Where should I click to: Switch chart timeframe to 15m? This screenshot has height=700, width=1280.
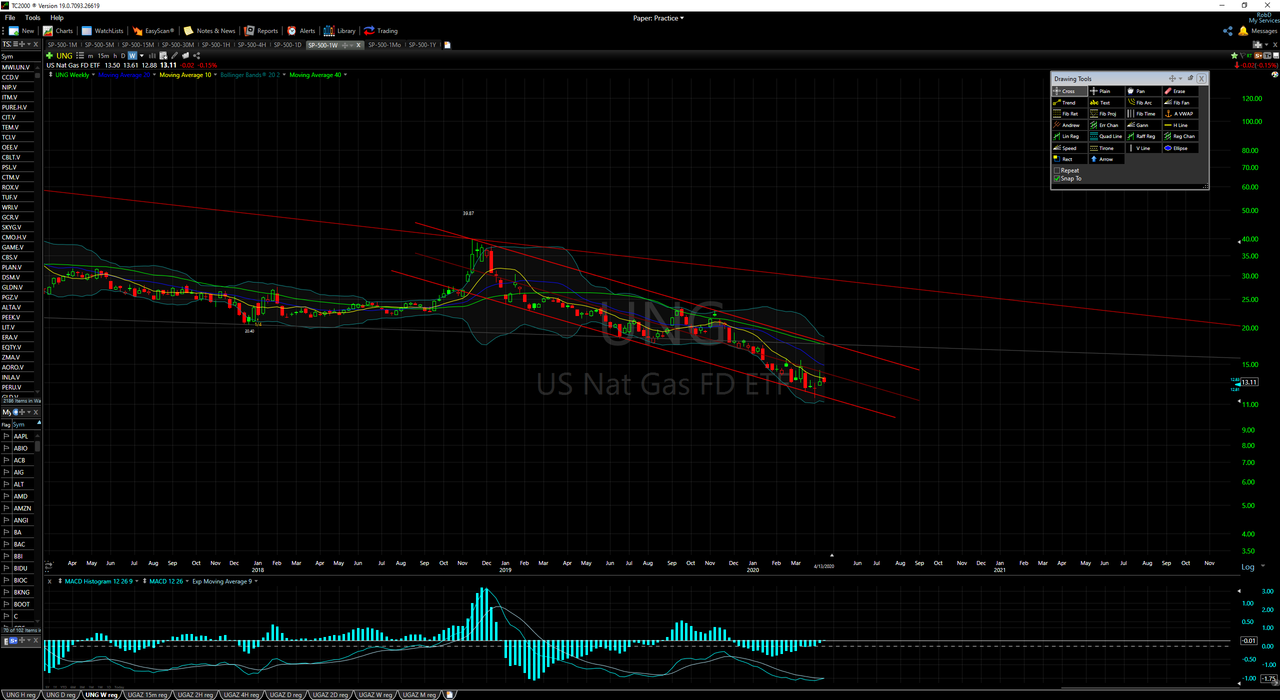click(103, 56)
